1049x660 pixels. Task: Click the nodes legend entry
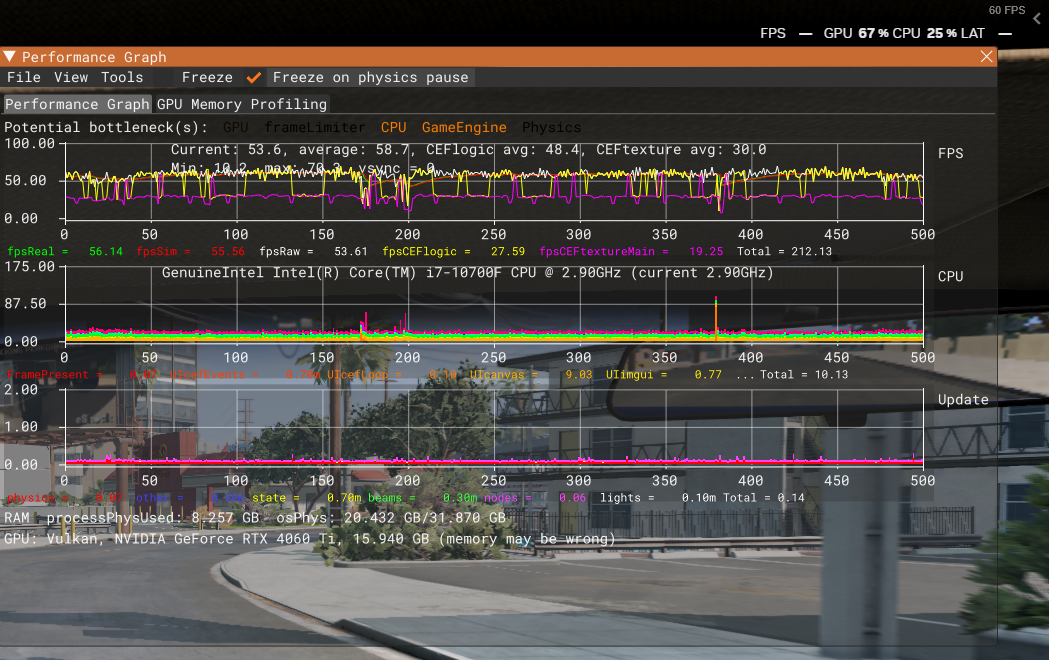535,498
